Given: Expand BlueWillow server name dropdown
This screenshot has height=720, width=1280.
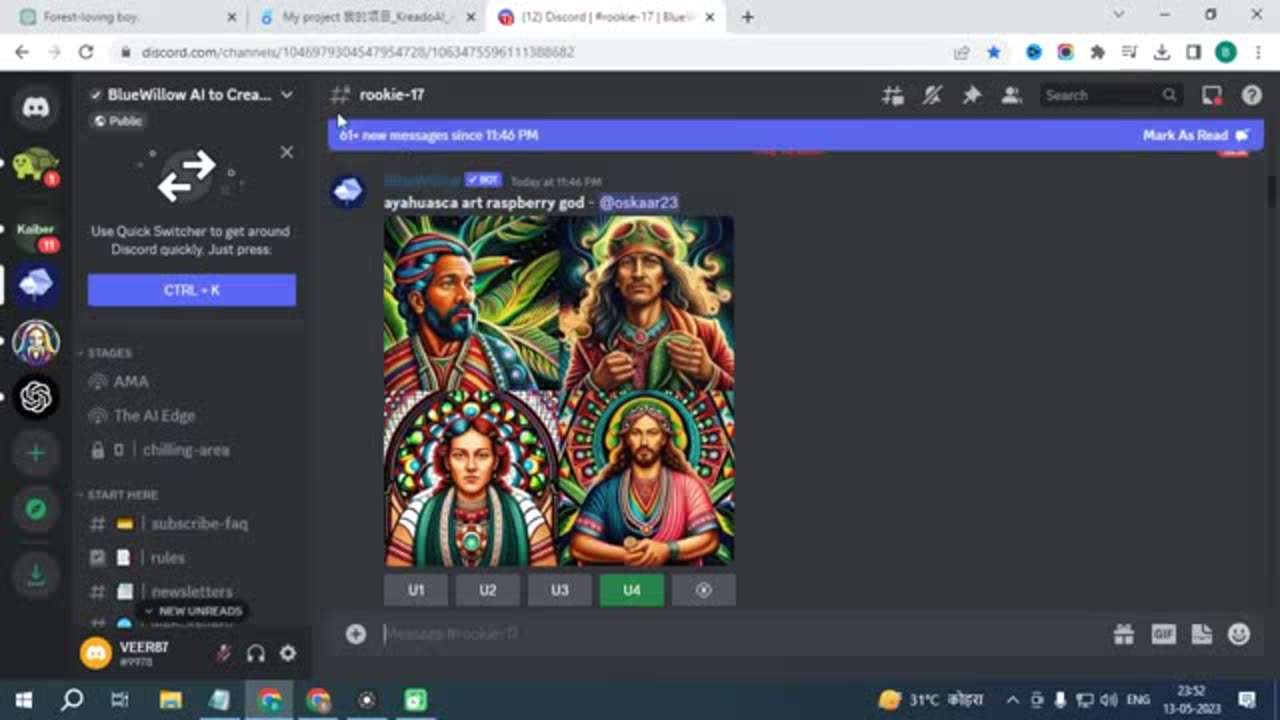Looking at the screenshot, I should [287, 94].
